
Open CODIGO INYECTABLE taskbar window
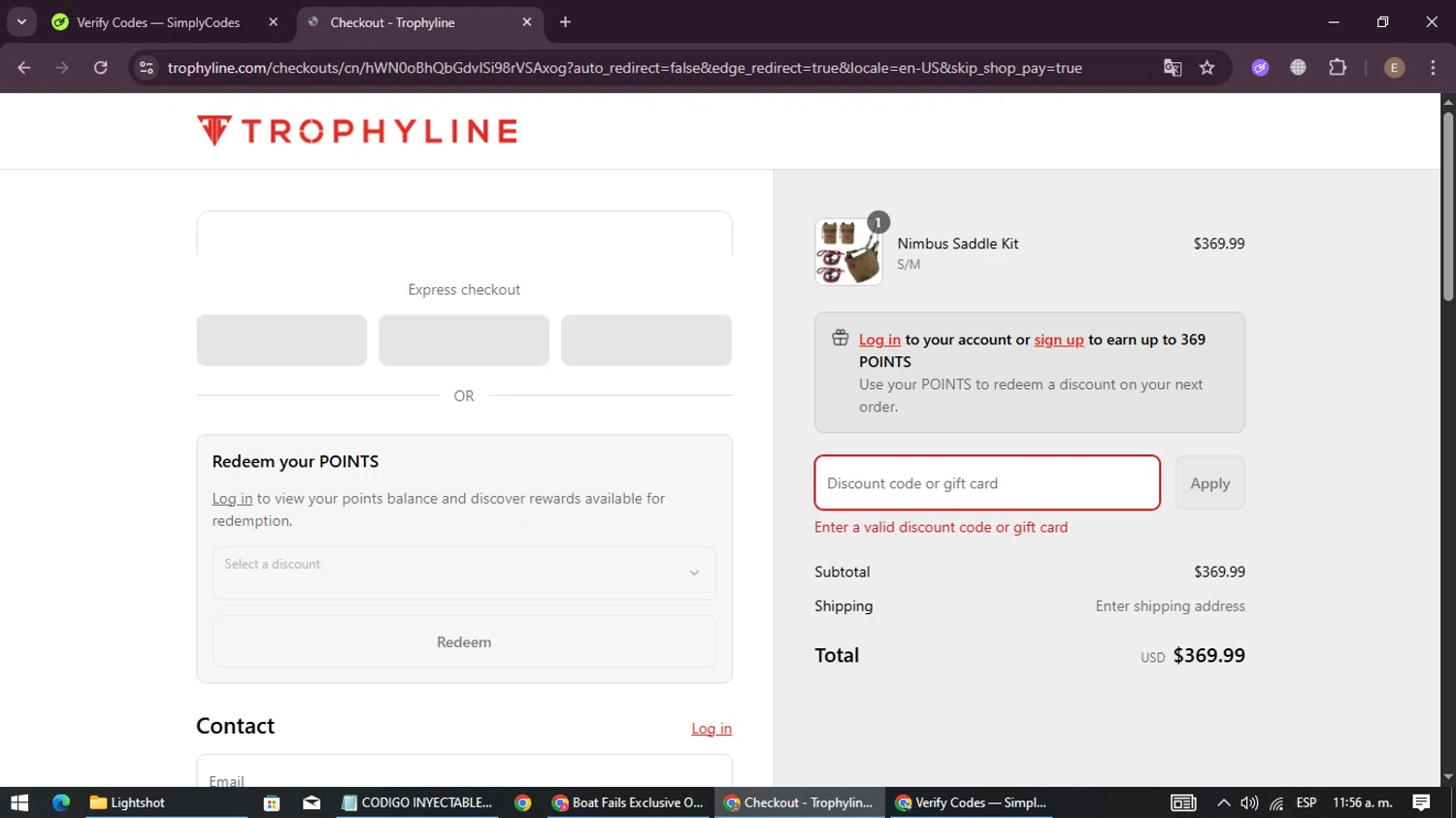tap(418, 802)
